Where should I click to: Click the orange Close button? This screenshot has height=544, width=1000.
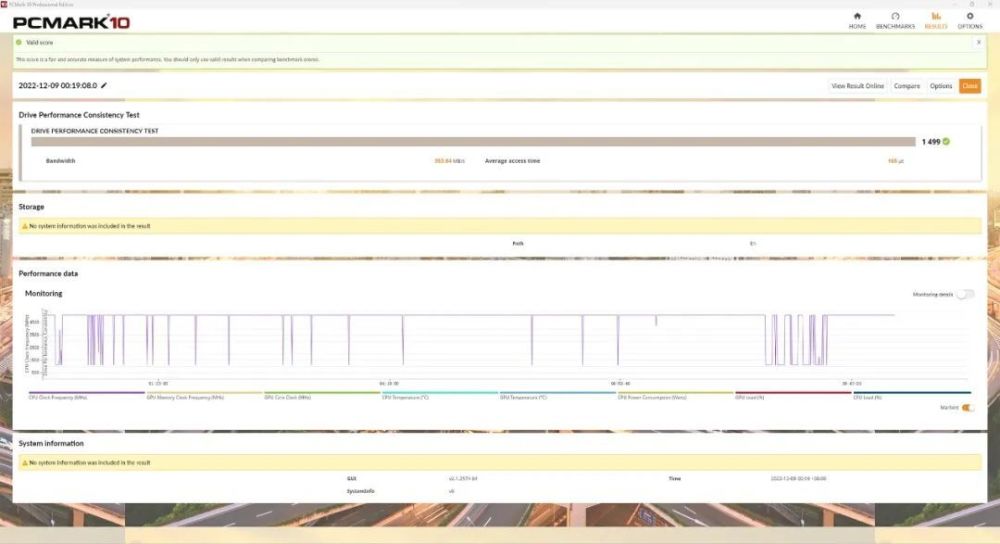tap(970, 86)
